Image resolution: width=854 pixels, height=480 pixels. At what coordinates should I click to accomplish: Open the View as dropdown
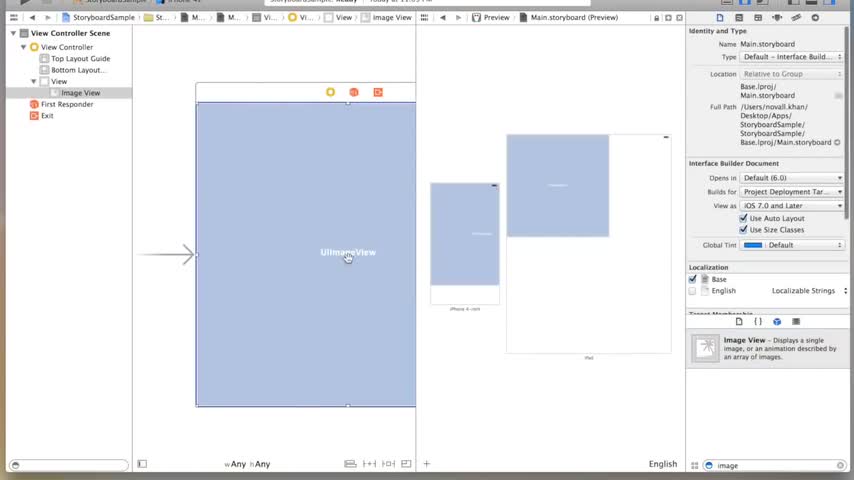[791, 205]
